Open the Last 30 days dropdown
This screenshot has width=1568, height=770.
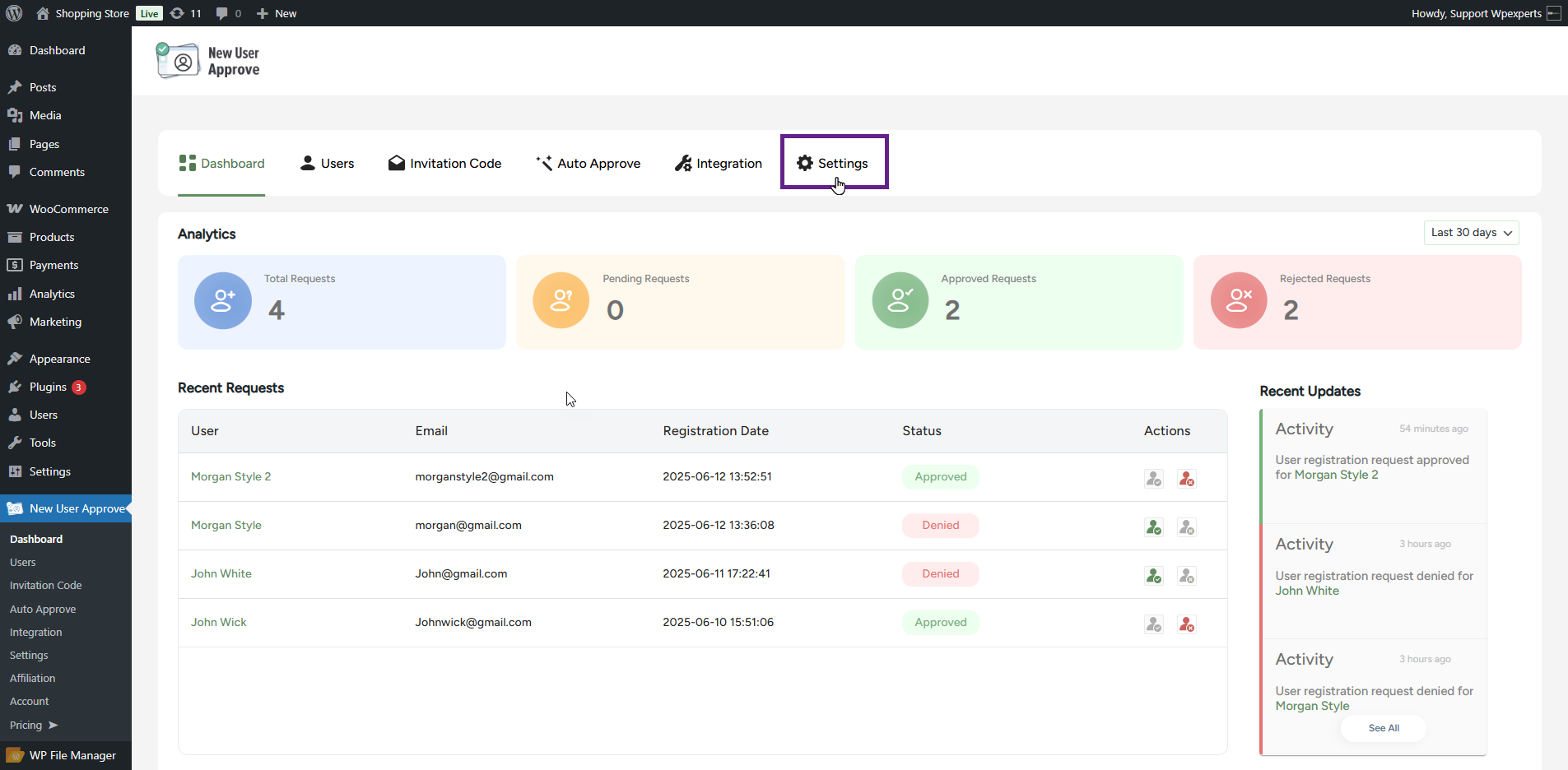[1471, 233]
